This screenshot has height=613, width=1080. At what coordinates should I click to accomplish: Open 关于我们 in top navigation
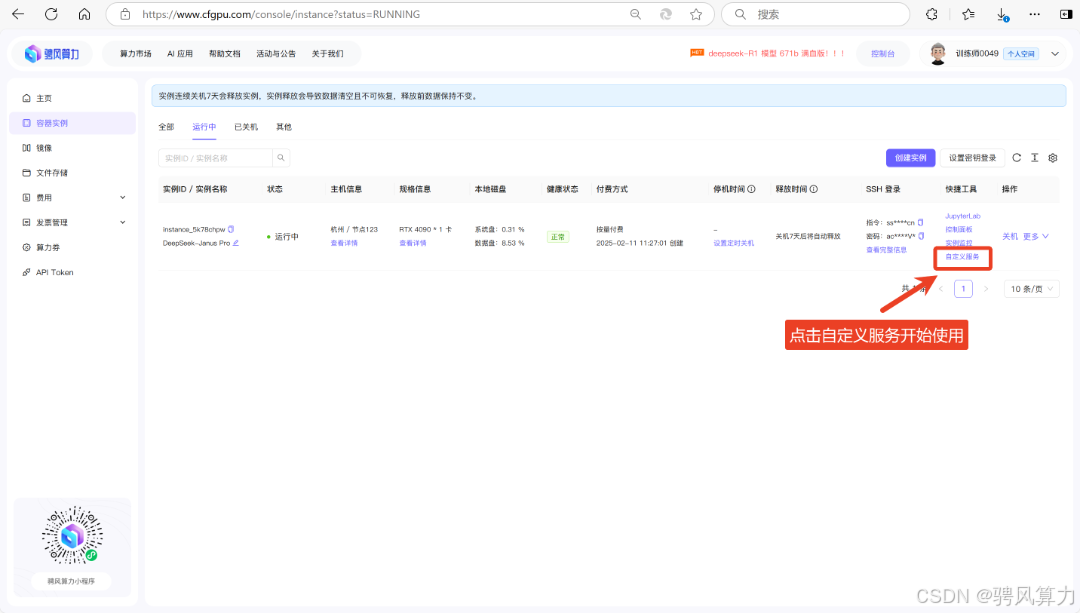(327, 54)
